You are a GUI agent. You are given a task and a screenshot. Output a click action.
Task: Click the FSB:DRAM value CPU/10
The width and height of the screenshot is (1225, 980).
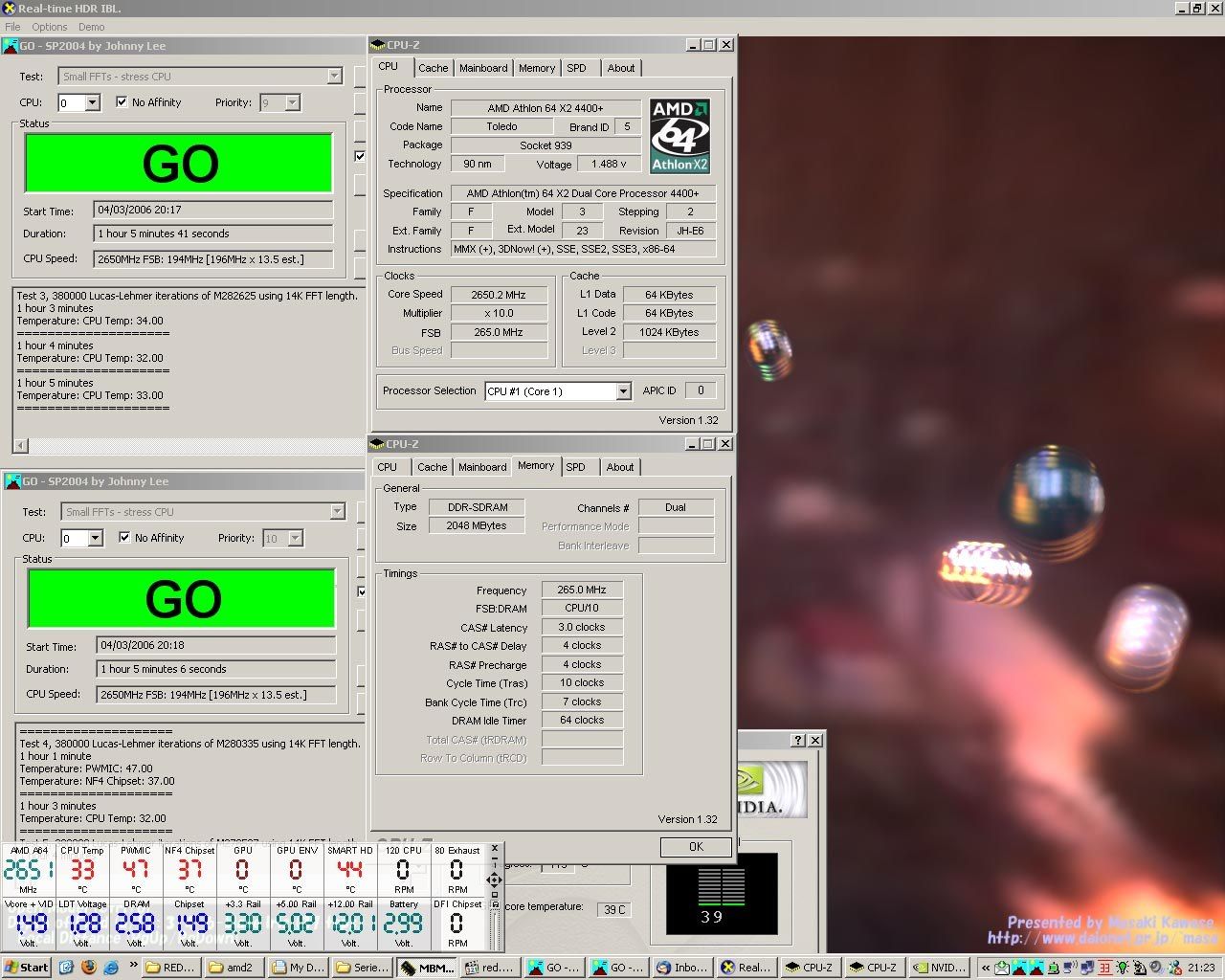[582, 608]
